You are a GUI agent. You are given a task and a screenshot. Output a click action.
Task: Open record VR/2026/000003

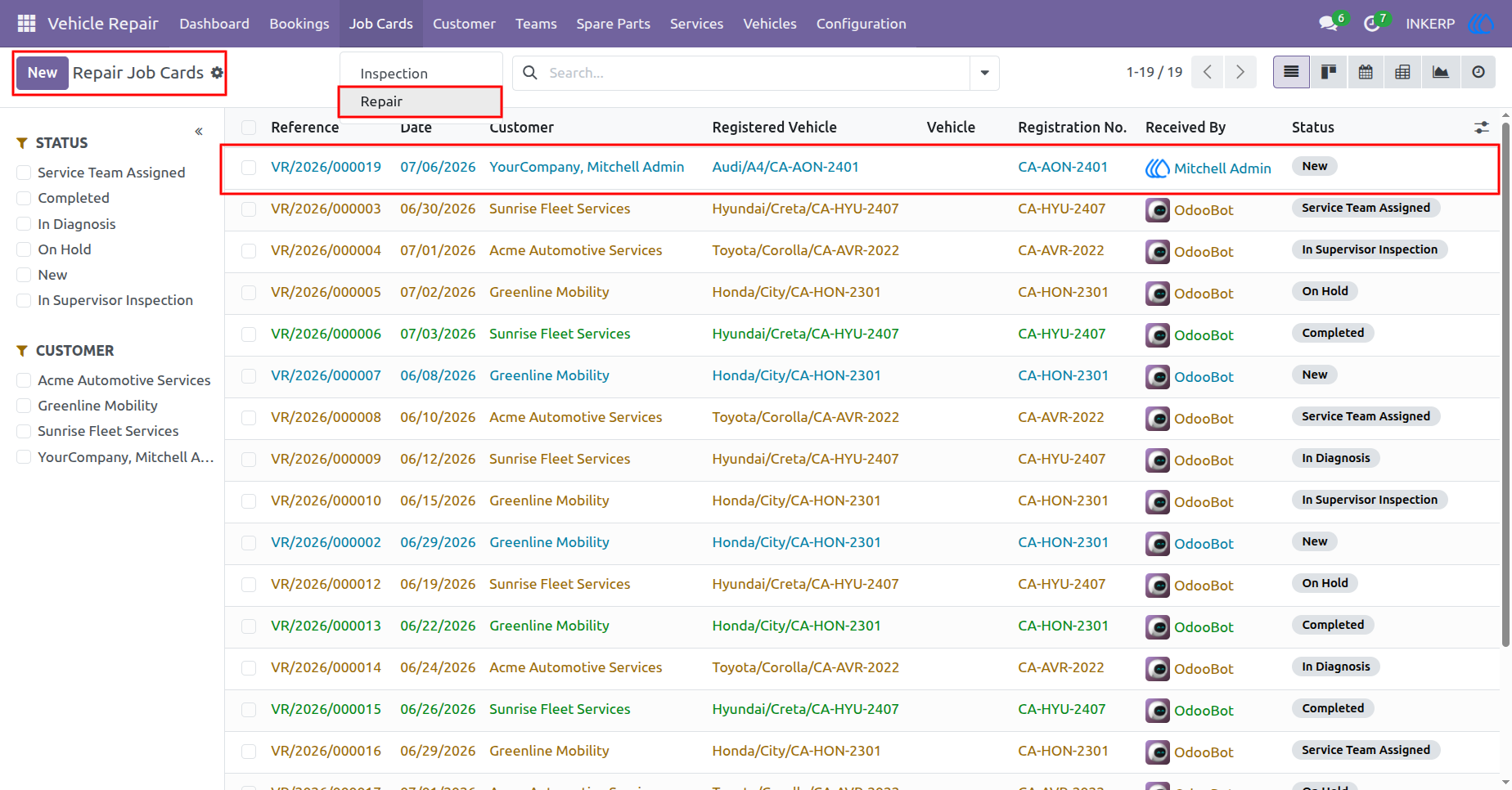326,209
